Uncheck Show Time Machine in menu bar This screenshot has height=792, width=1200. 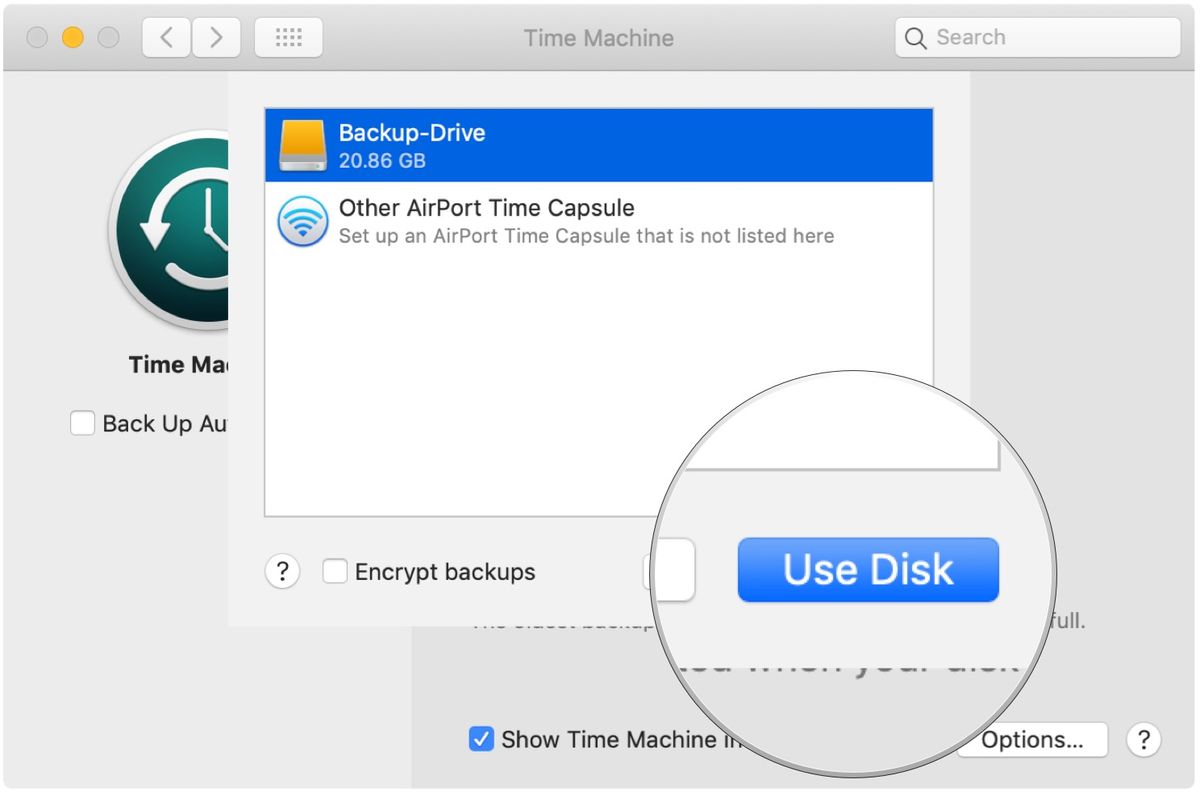(x=483, y=739)
